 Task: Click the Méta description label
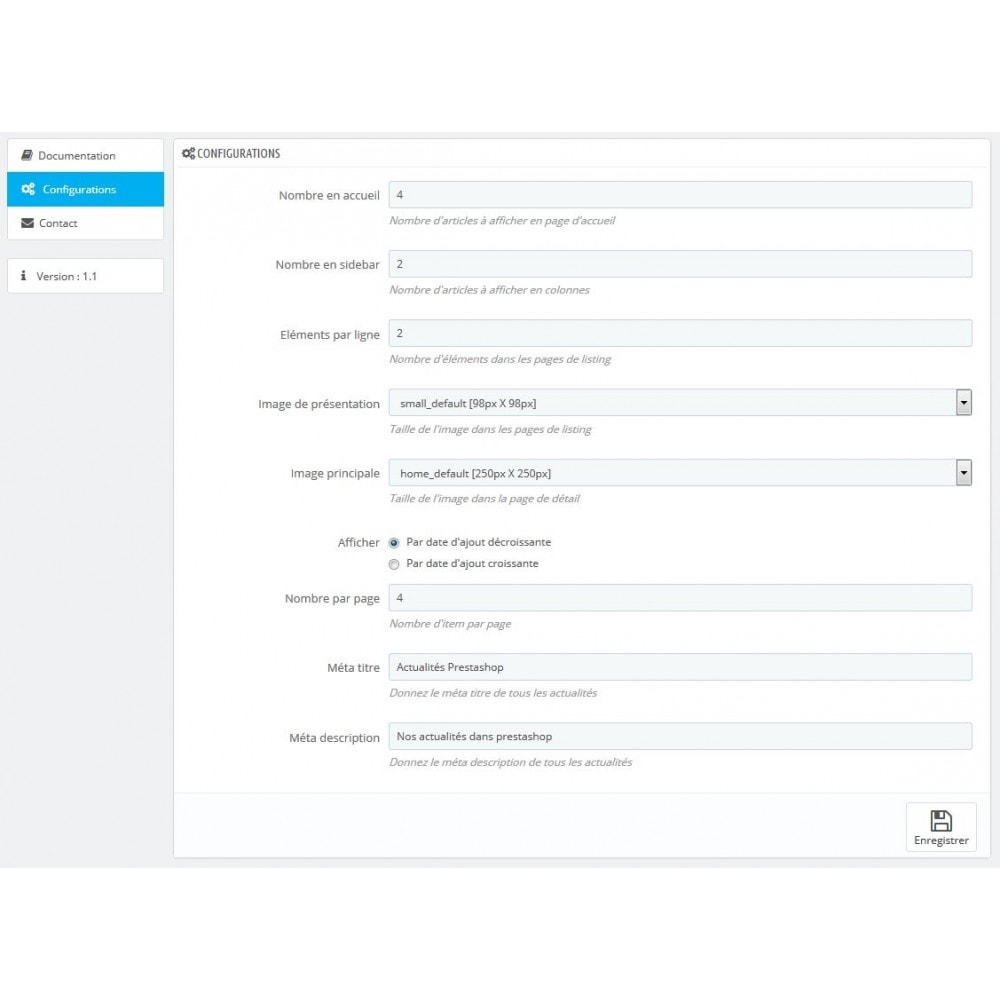(x=334, y=738)
